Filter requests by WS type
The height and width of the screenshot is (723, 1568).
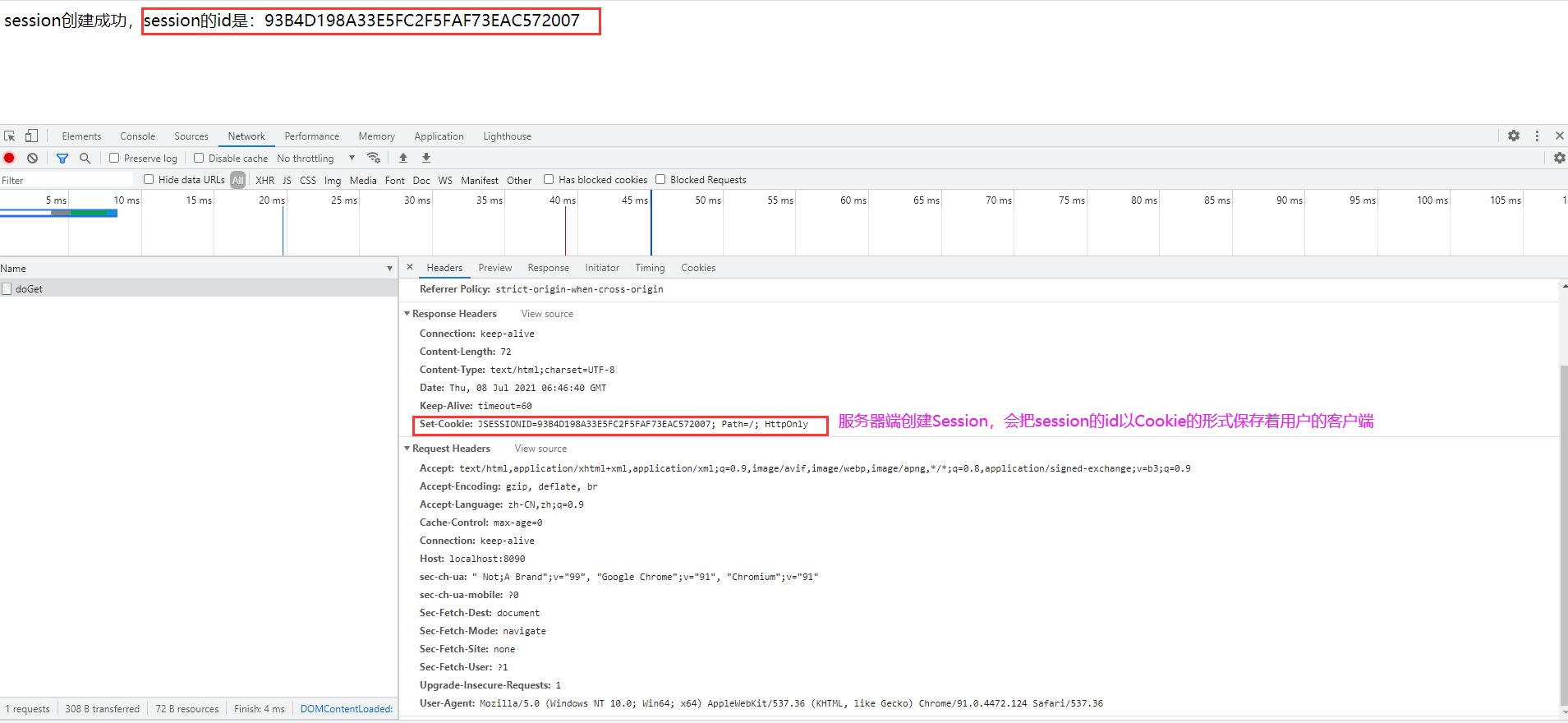point(445,180)
